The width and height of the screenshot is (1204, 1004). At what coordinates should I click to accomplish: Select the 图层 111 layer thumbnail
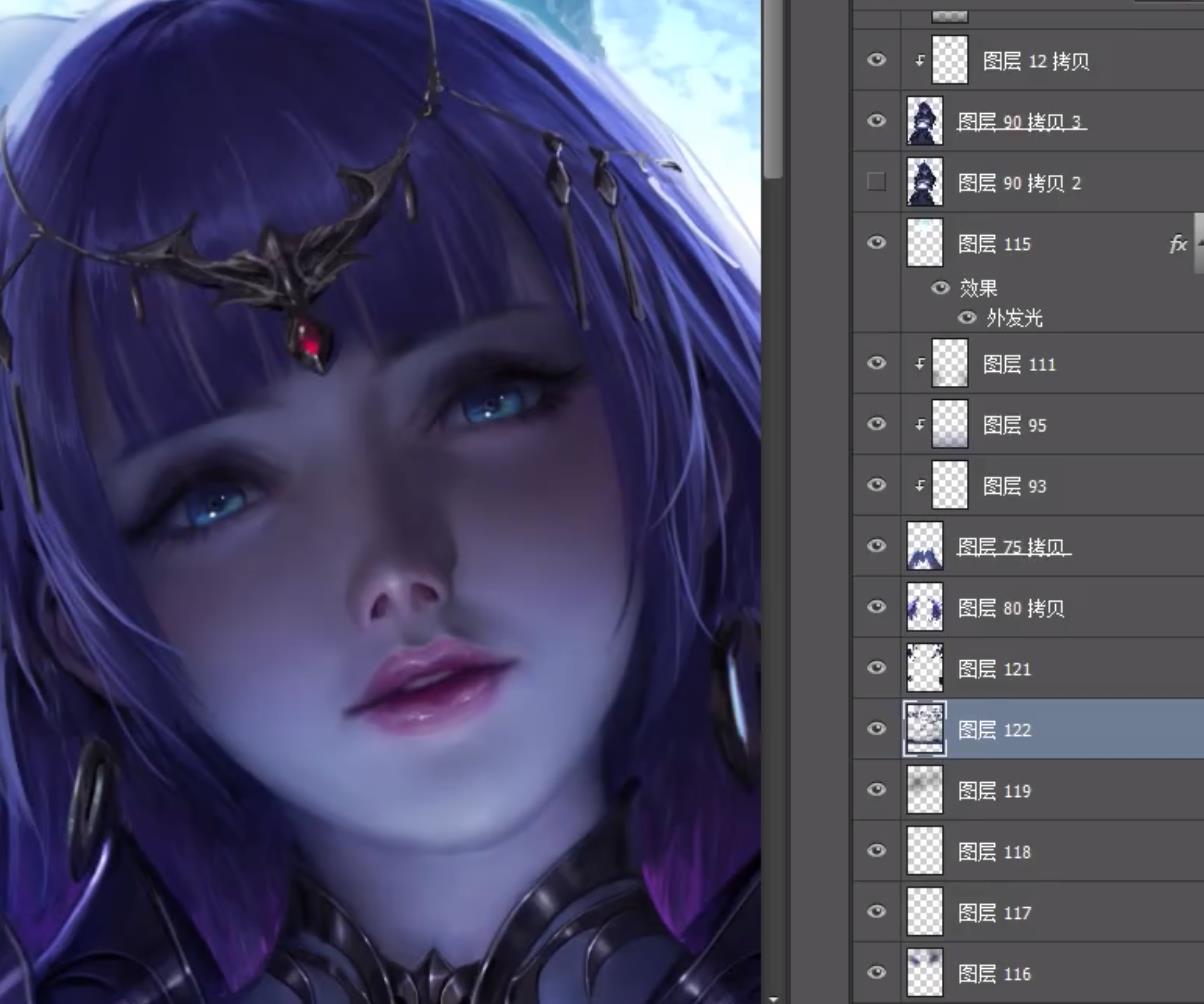click(x=950, y=364)
